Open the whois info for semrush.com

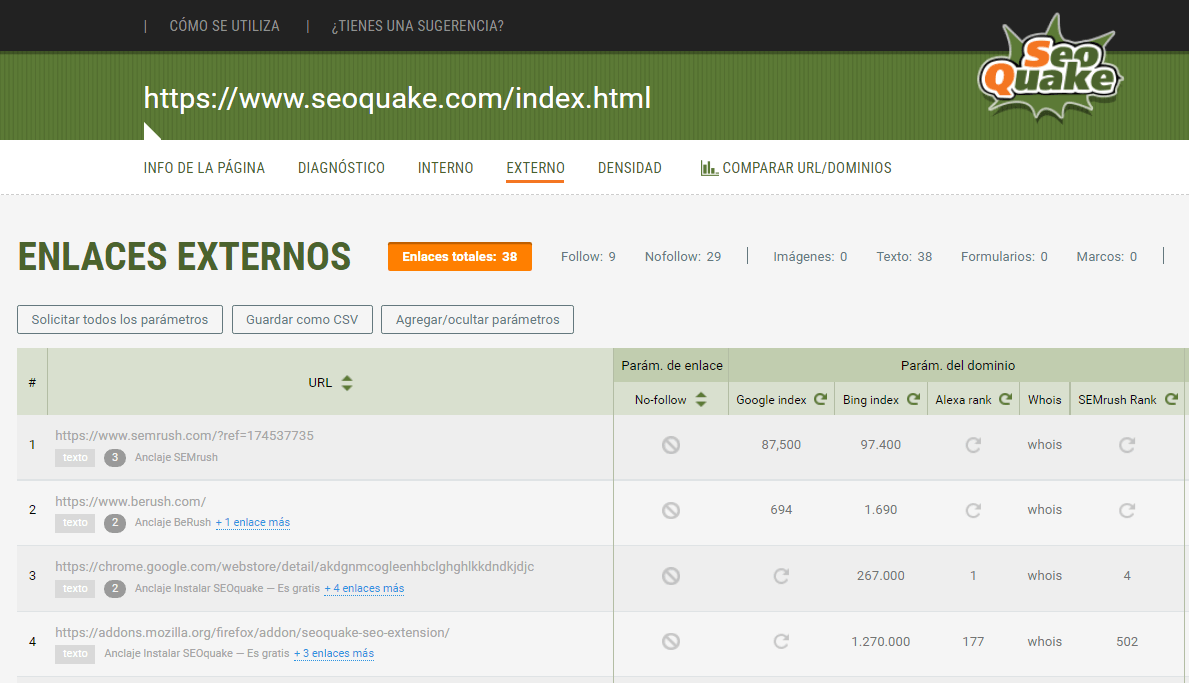(x=1044, y=444)
